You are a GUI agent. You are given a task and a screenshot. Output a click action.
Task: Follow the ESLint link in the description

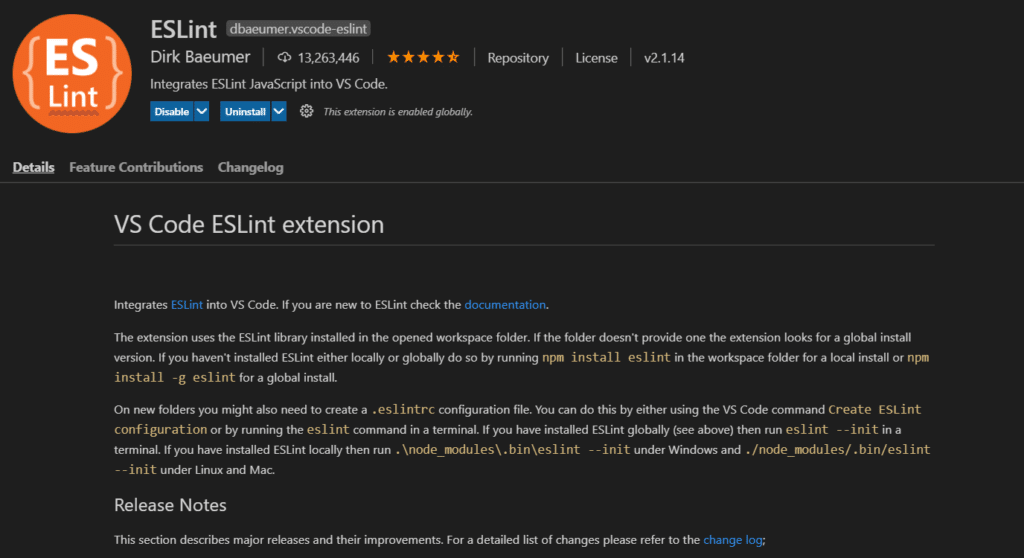coord(187,304)
